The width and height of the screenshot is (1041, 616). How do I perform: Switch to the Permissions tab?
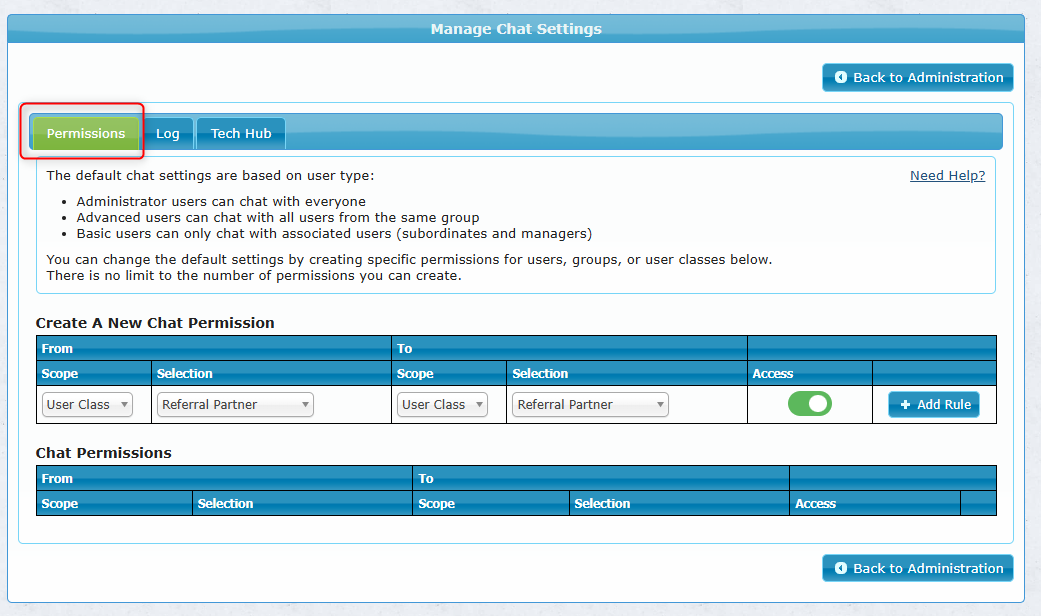(86, 134)
